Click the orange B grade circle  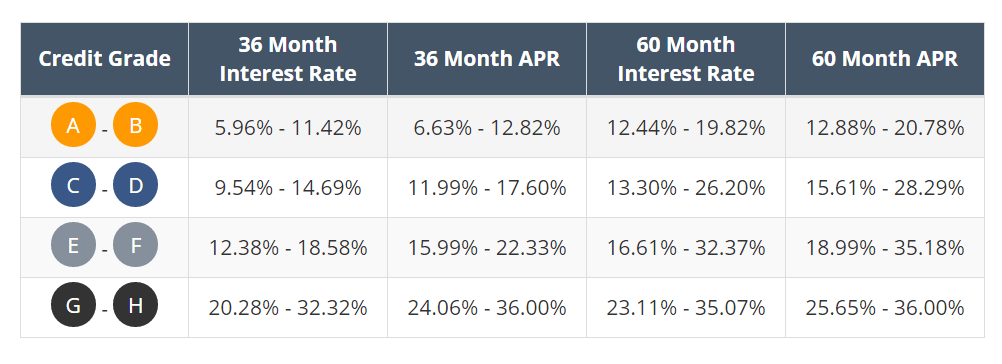click(135, 125)
